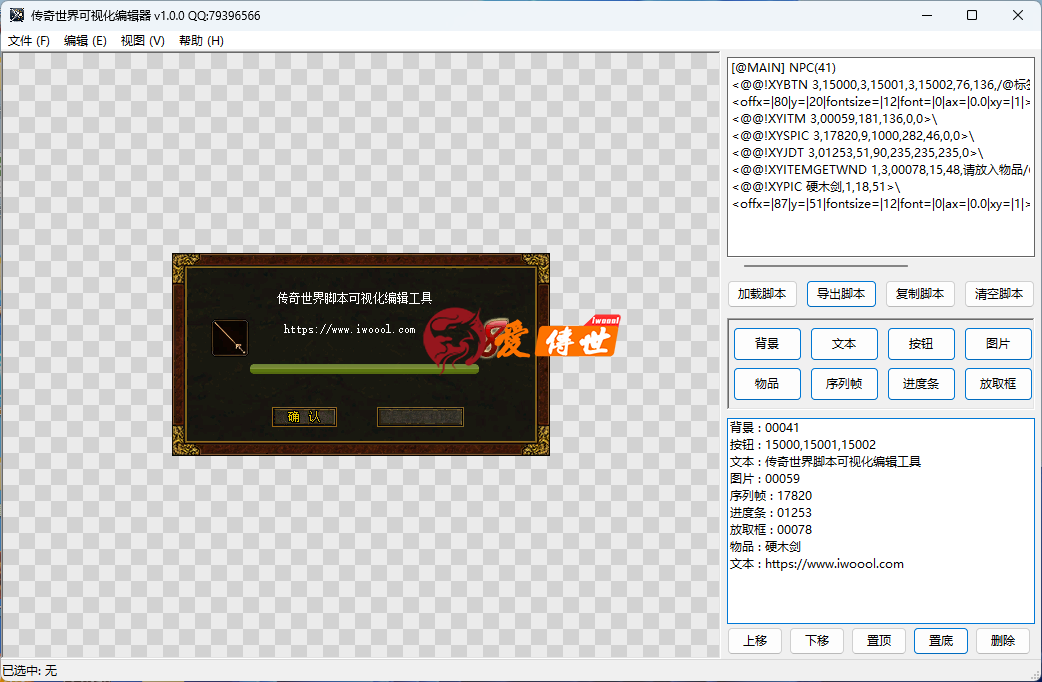Screen dimensions: 1042x682
Task: Open the 编辑 (E) menu
Action: pos(85,41)
